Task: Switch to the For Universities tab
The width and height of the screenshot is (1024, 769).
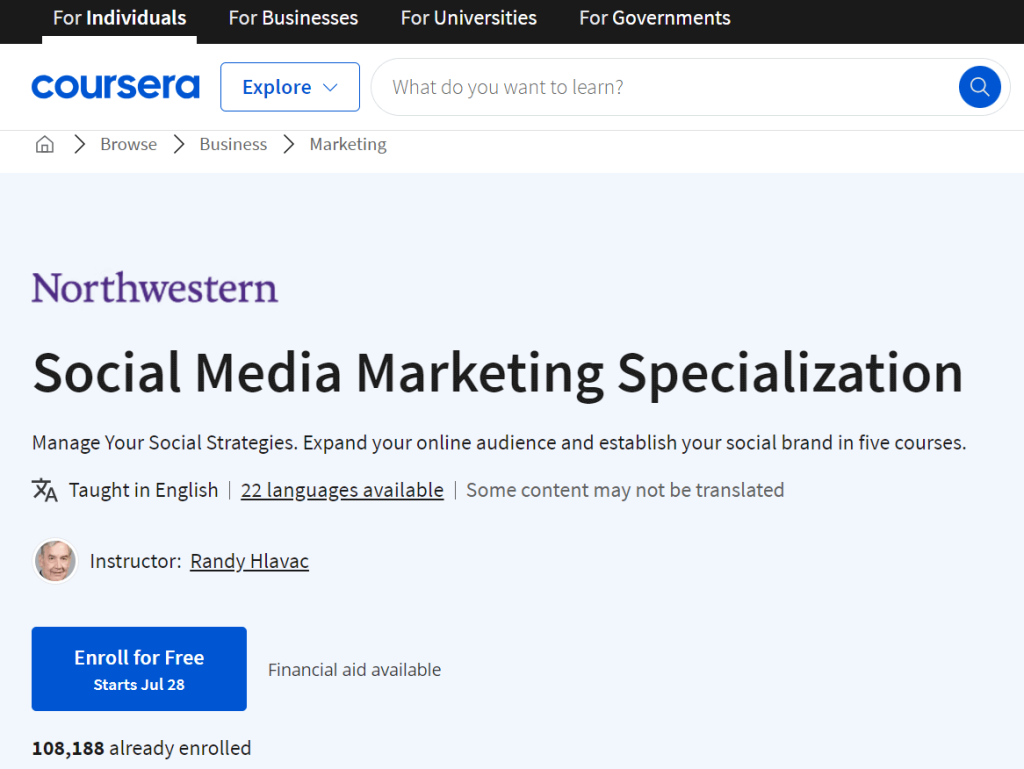Action: (468, 18)
